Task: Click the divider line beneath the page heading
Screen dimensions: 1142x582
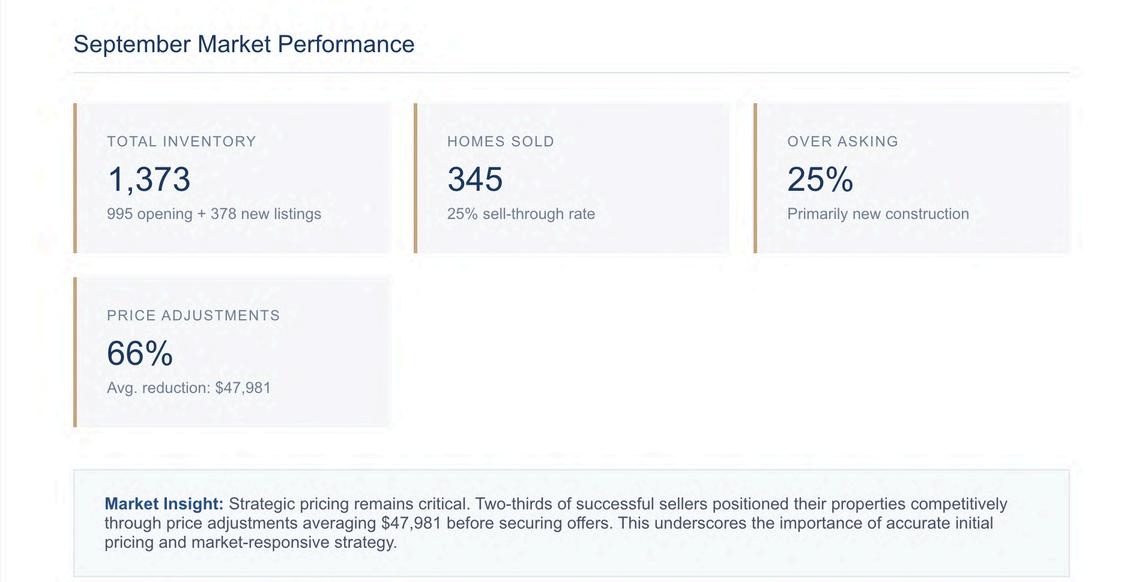Action: click(x=571, y=73)
